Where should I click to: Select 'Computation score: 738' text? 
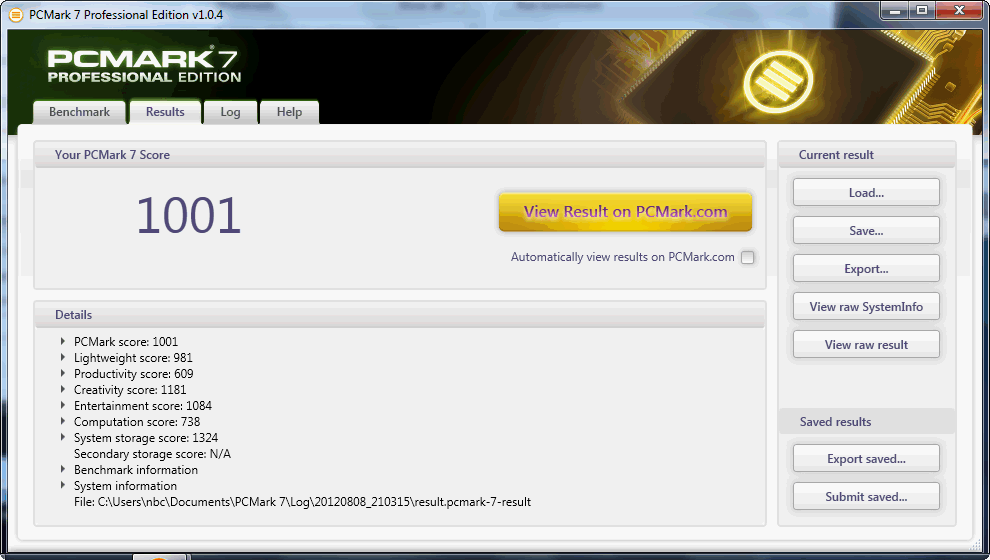137,422
